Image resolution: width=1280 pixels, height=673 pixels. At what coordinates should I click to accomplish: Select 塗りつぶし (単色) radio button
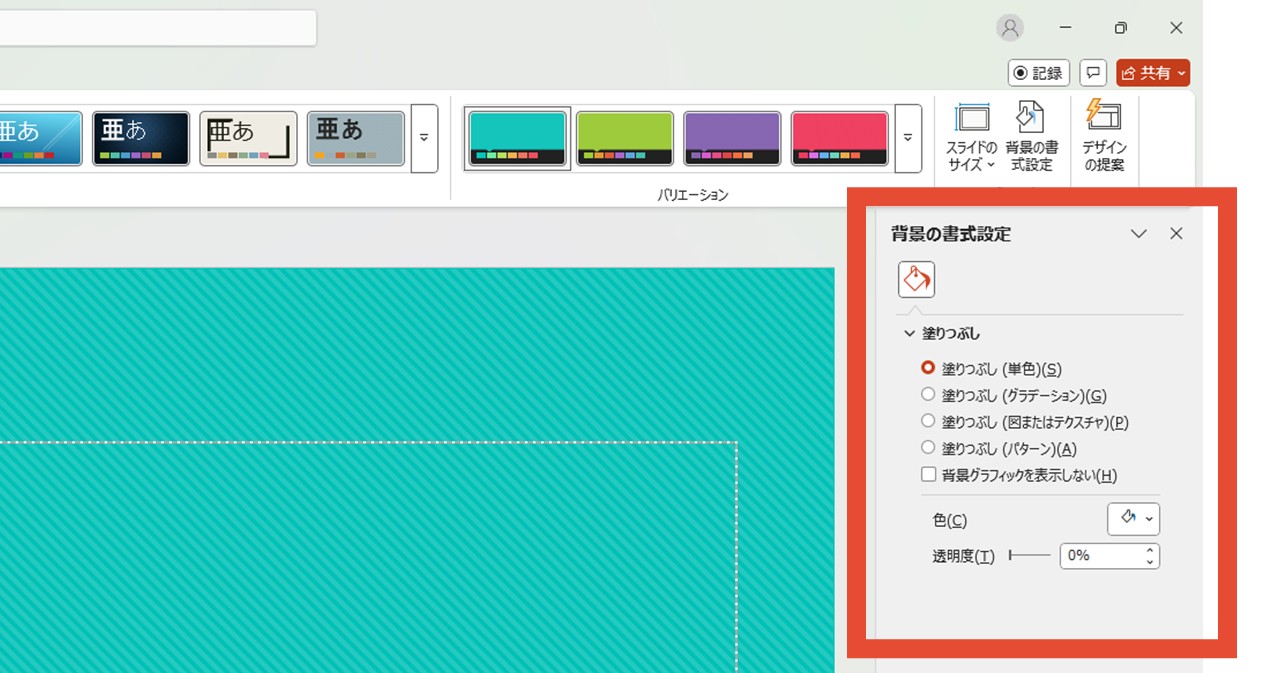tap(928, 368)
